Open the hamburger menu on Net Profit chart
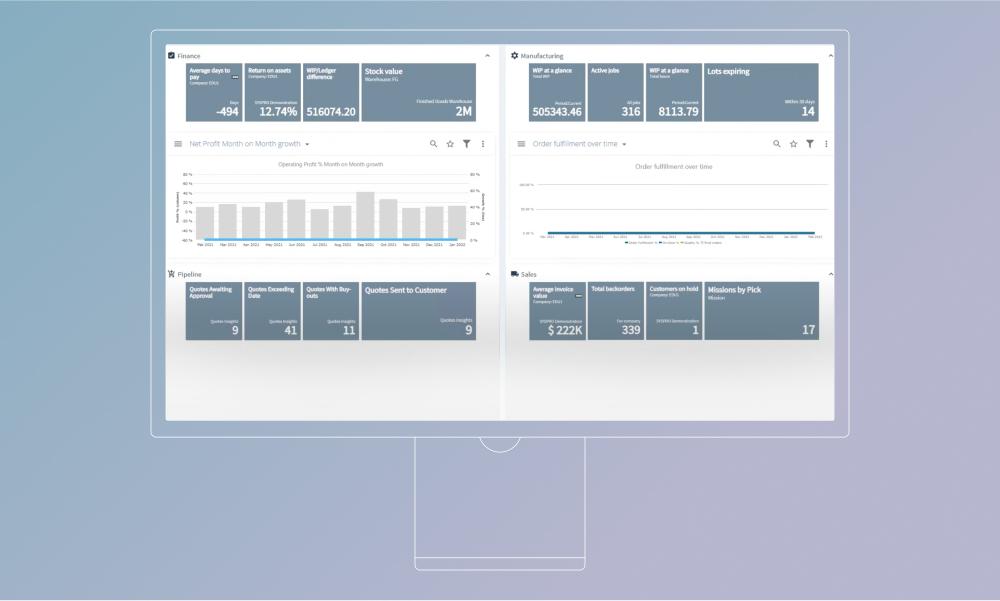This screenshot has height=601, width=1000. click(x=180, y=143)
